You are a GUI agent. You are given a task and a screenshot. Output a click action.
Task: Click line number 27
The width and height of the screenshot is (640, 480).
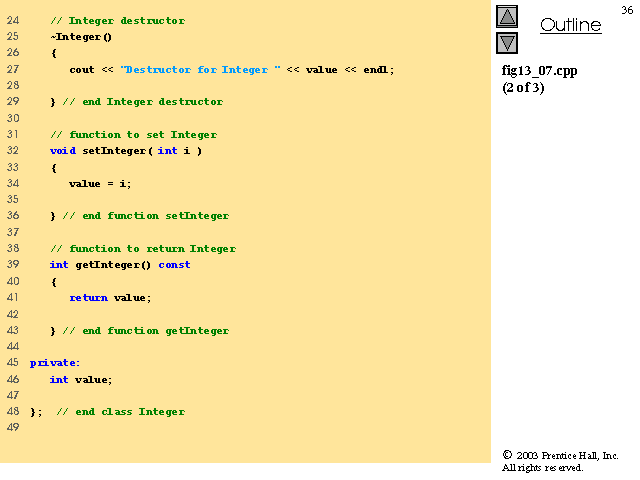[x=13, y=69]
